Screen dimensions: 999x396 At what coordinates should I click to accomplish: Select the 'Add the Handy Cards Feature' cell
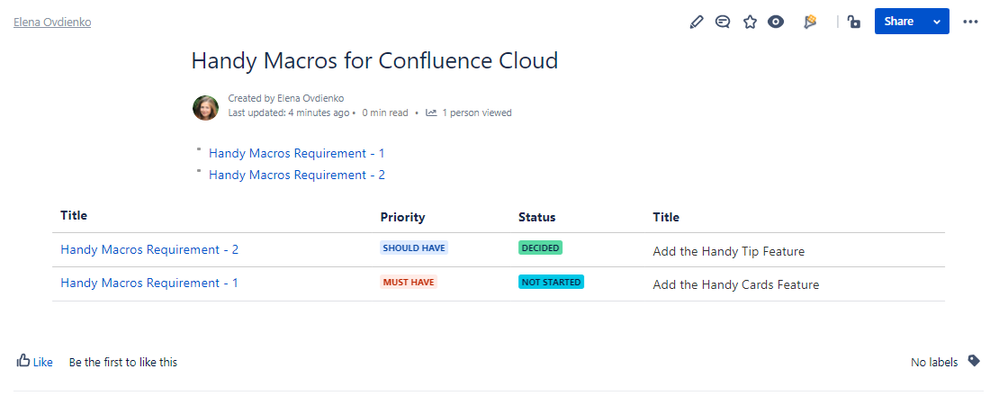[736, 285]
